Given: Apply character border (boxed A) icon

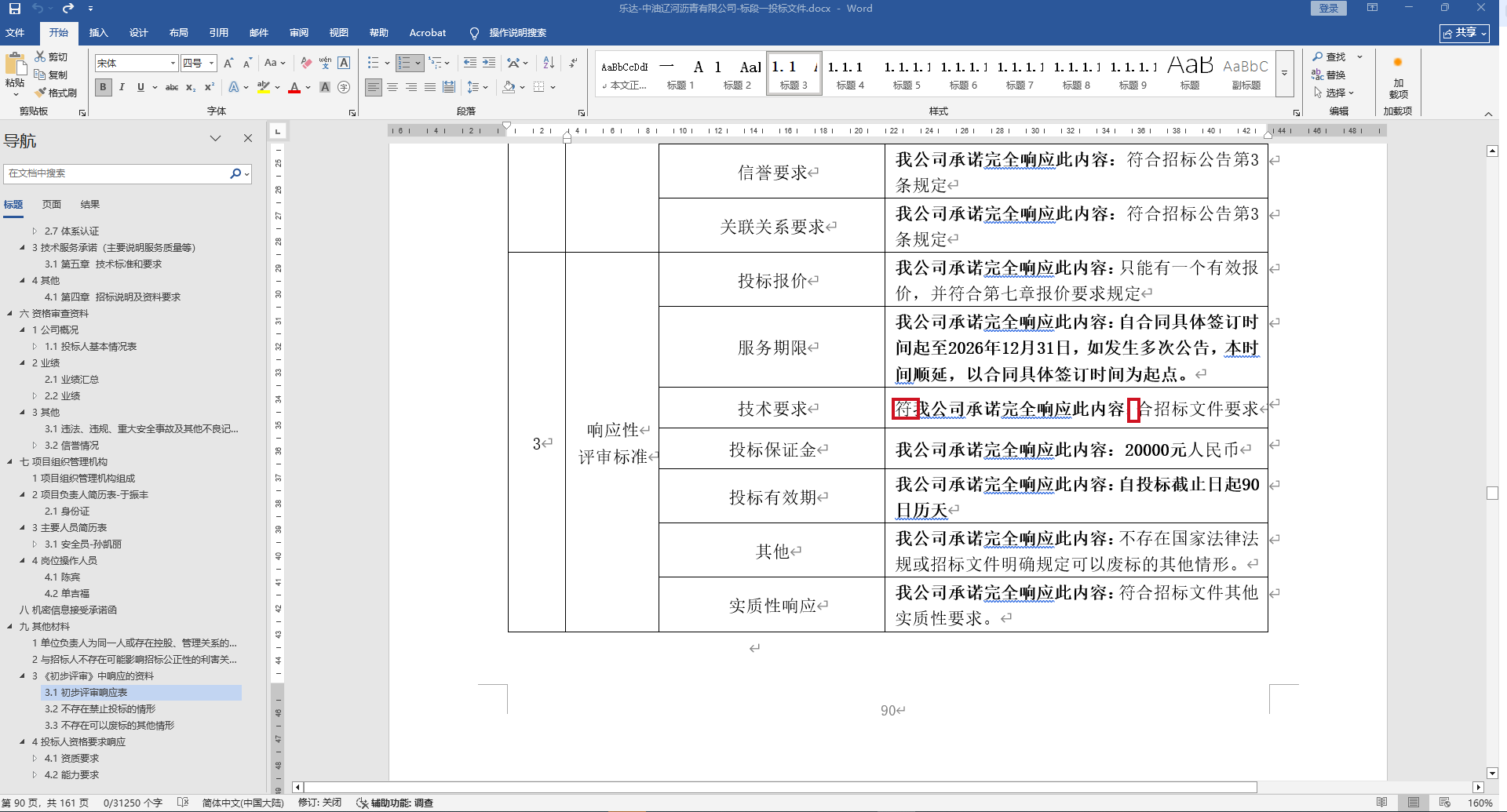Looking at the screenshot, I should click(x=344, y=63).
